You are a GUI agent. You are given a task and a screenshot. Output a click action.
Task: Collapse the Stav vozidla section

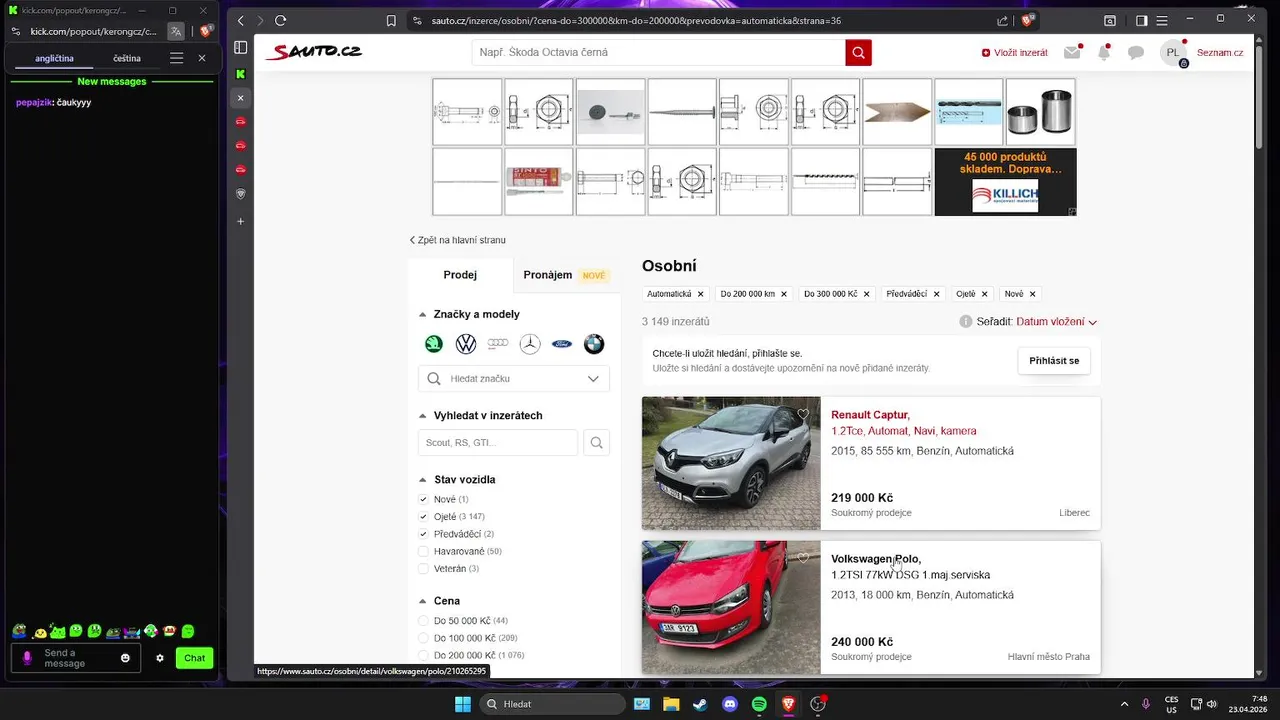point(423,479)
